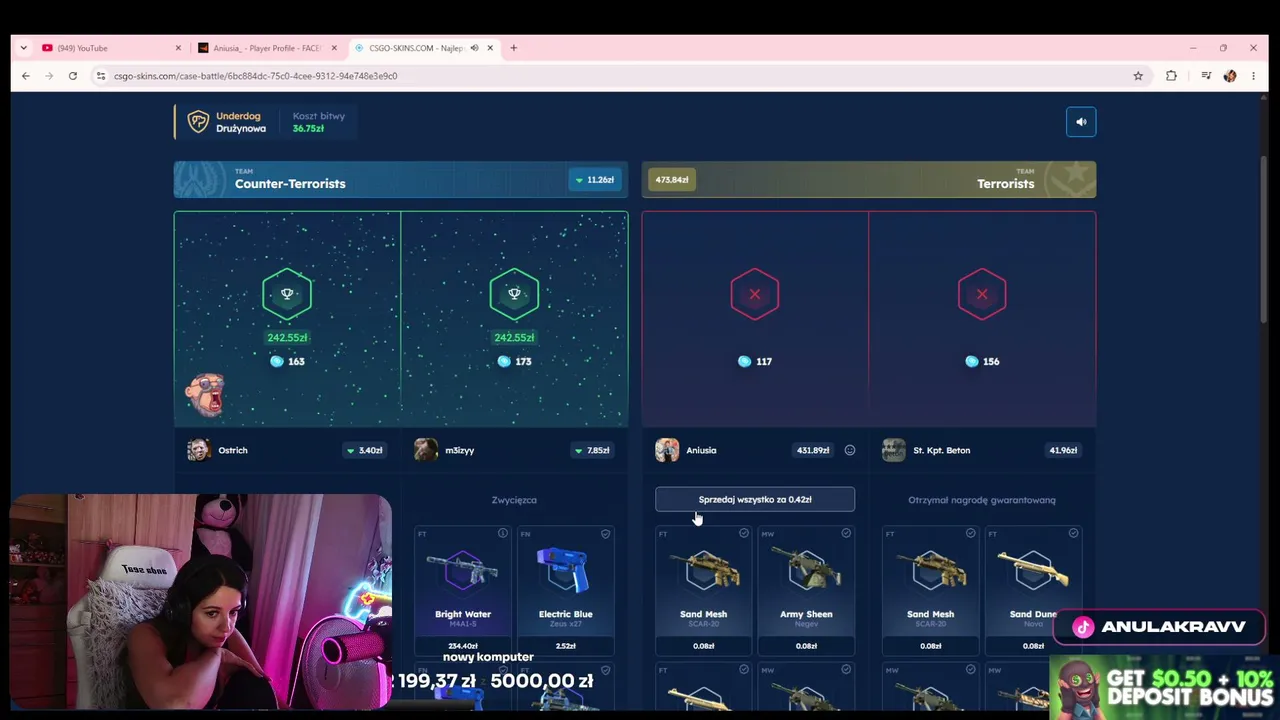Open the browser extensions menu

coord(1171,76)
